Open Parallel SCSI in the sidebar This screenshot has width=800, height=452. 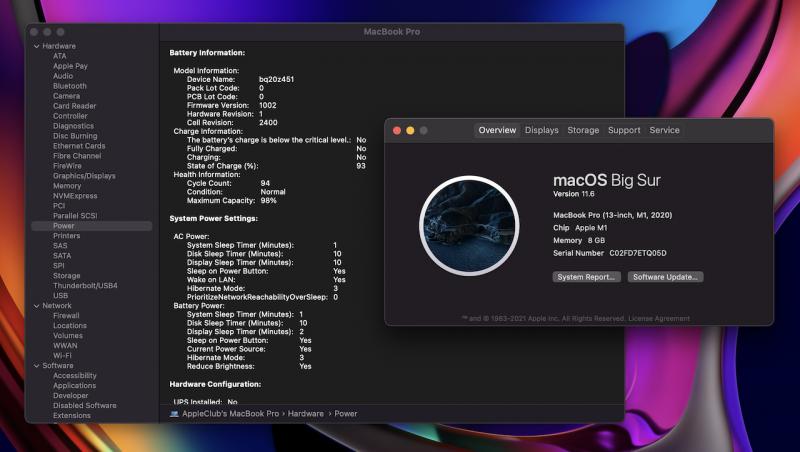tap(75, 216)
